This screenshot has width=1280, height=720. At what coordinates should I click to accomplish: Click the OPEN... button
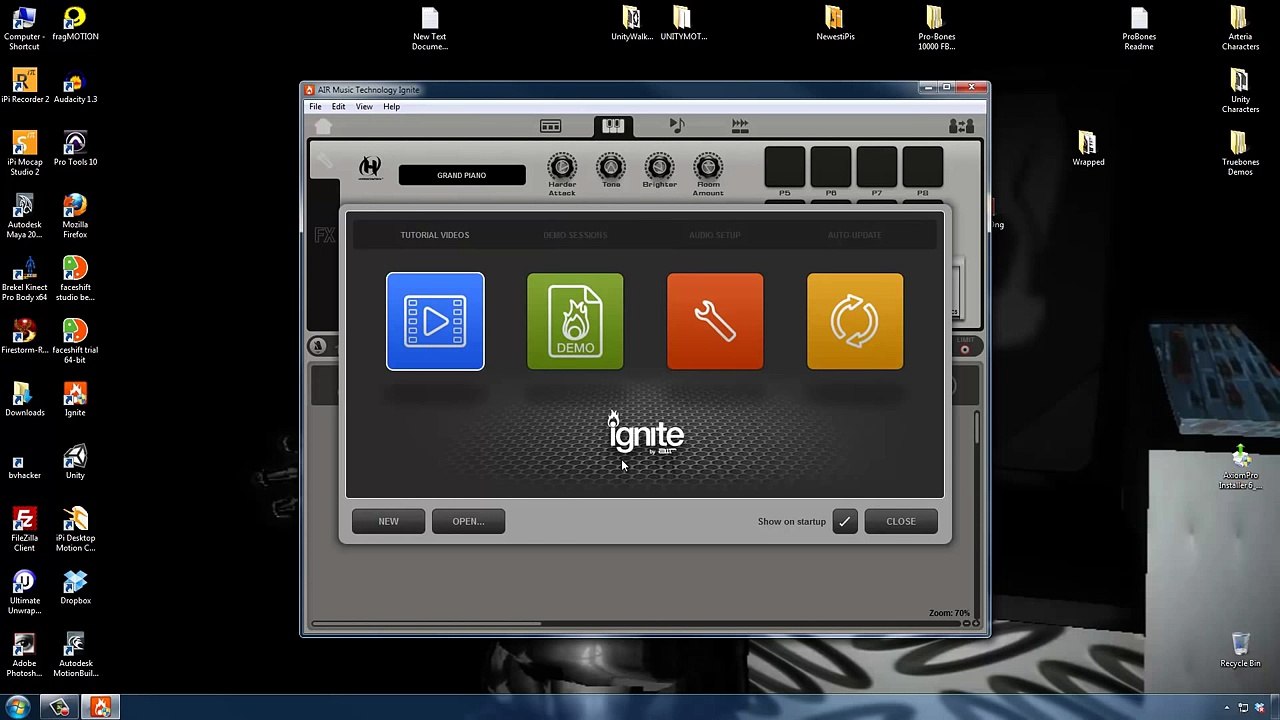[468, 521]
